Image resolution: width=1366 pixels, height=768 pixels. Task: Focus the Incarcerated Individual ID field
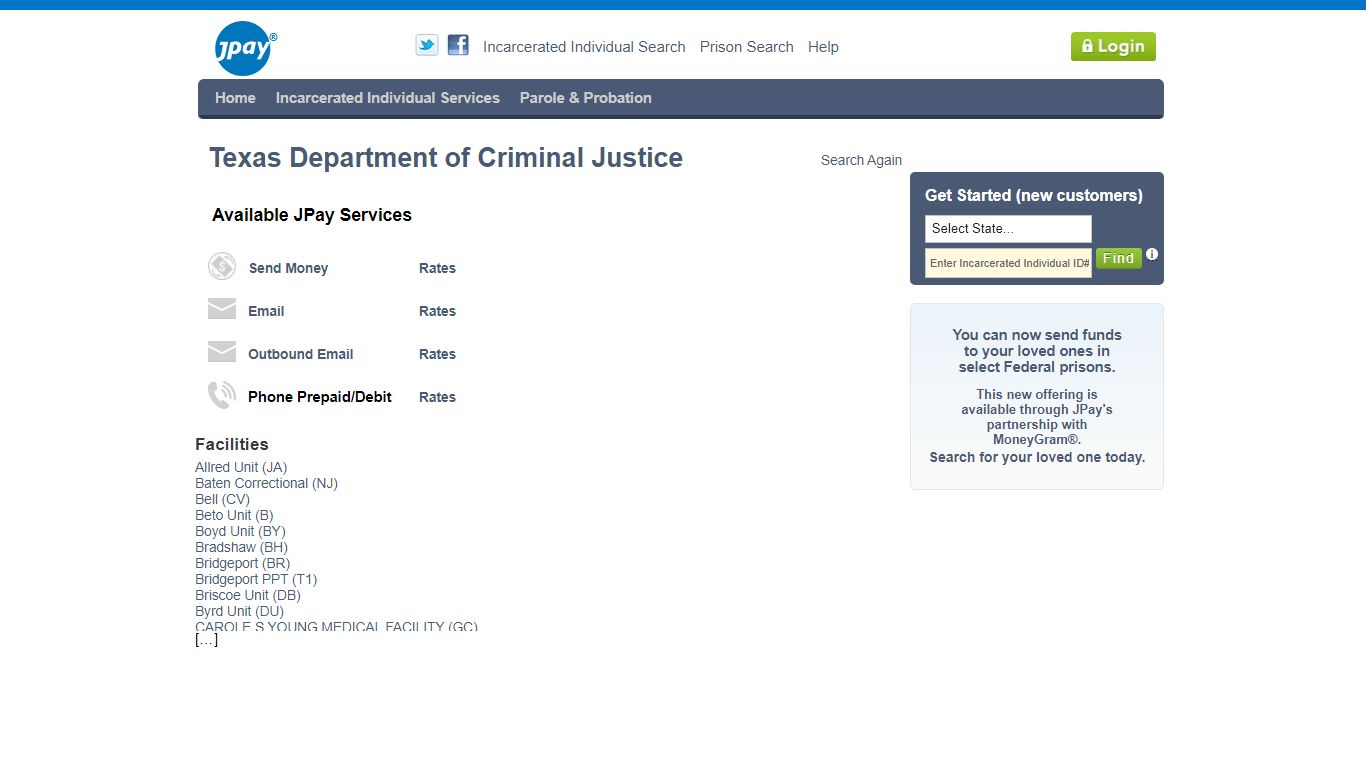1008,263
